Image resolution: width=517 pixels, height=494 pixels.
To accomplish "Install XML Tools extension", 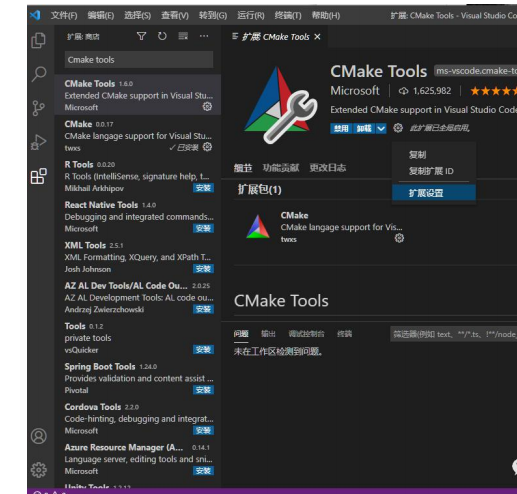I will tap(203, 269).
